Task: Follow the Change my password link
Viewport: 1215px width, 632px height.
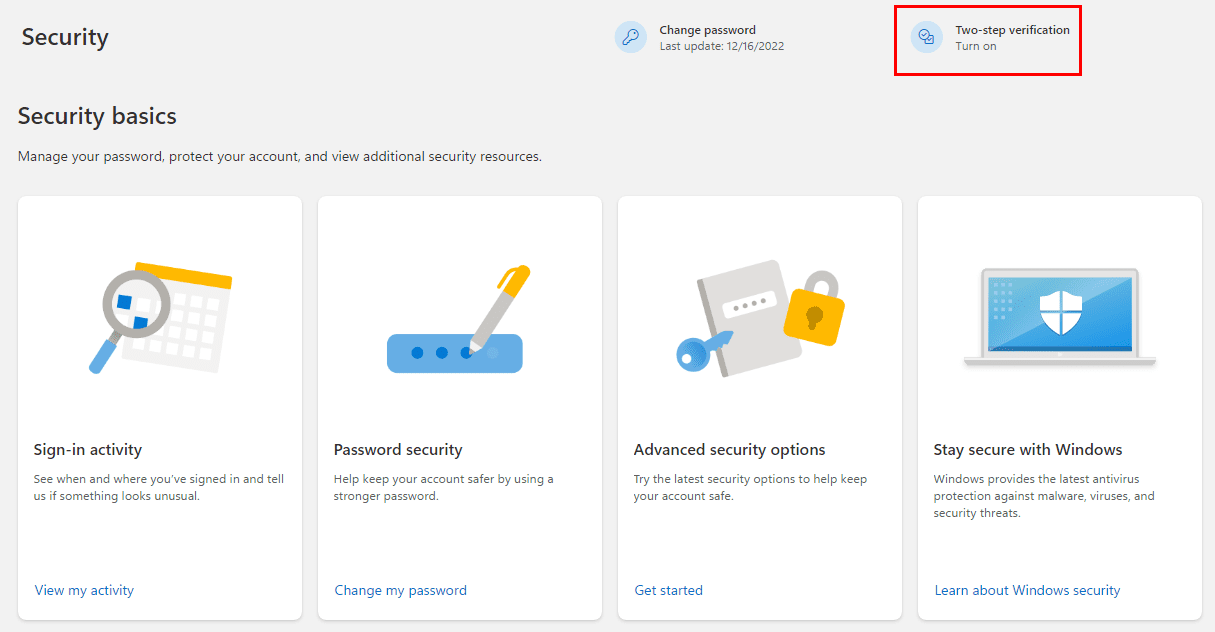Action: click(x=400, y=590)
